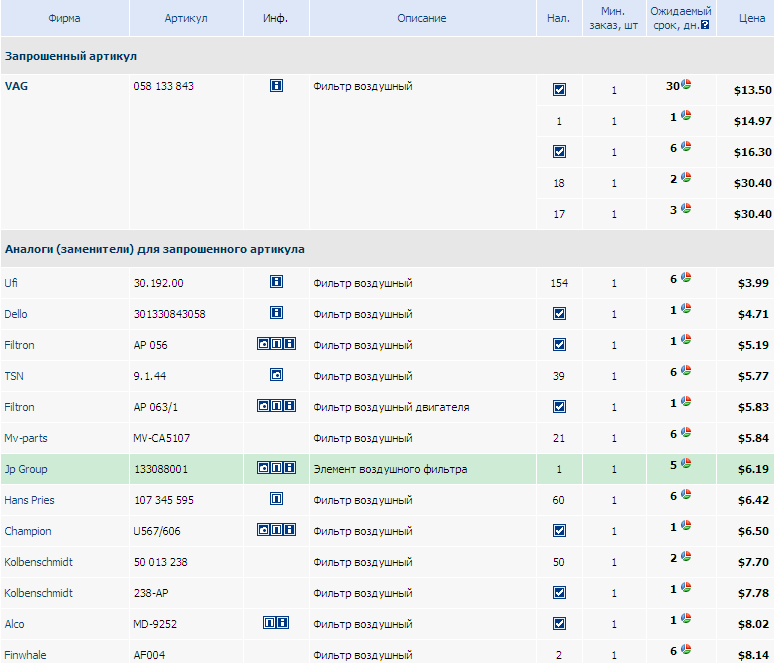Open the delivery pie chart in the Ufi row

(686, 277)
